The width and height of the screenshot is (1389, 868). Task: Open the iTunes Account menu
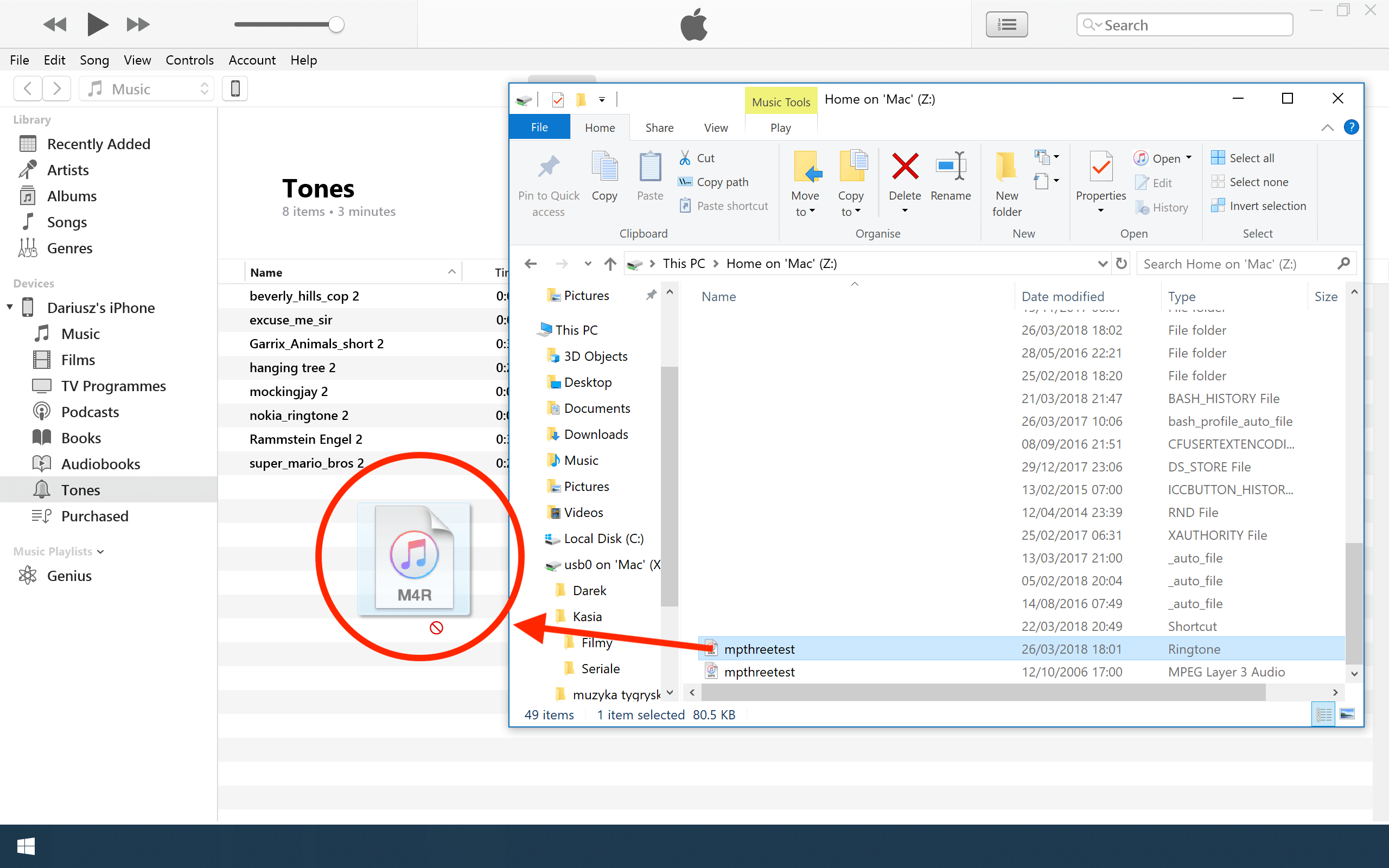(252, 60)
